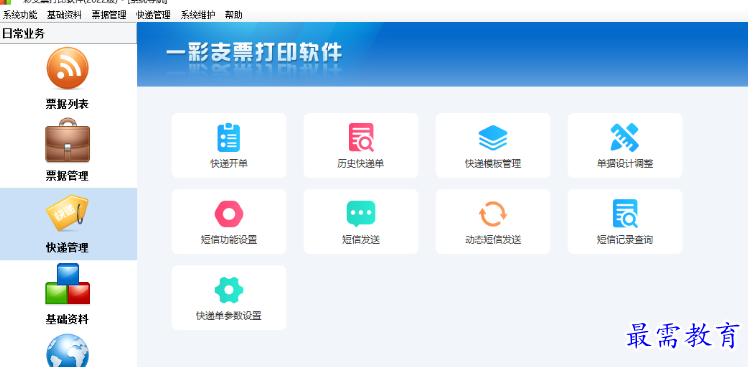The height and width of the screenshot is (367, 748).
Task: Click the 快递开单 label text
Action: [229, 164]
